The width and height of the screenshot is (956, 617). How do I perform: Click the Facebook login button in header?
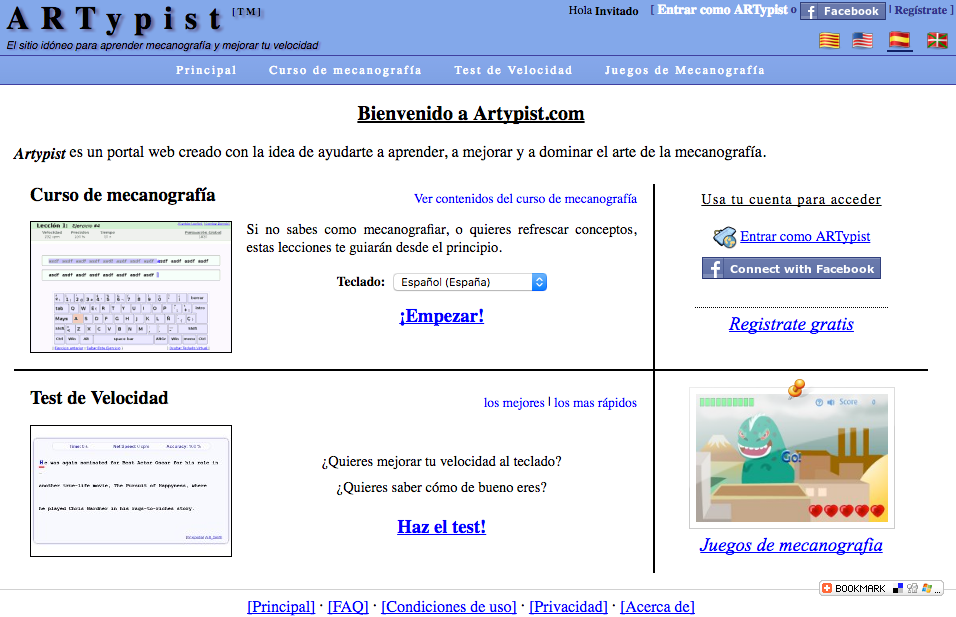[x=843, y=11]
